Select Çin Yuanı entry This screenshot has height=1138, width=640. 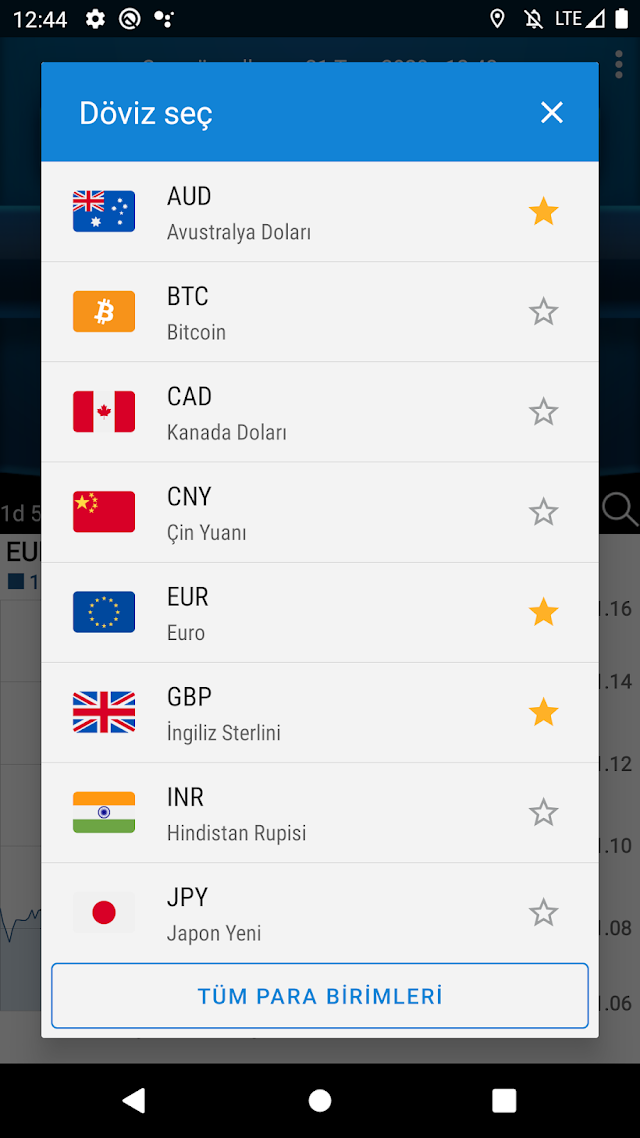tap(320, 512)
